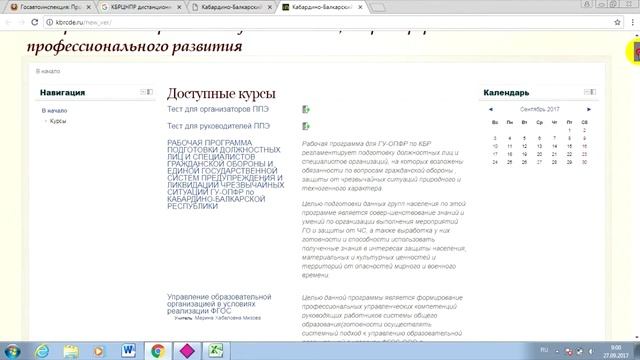The width and height of the screenshot is (640, 360).
Task: Open Windows Start menu
Action: (12, 351)
